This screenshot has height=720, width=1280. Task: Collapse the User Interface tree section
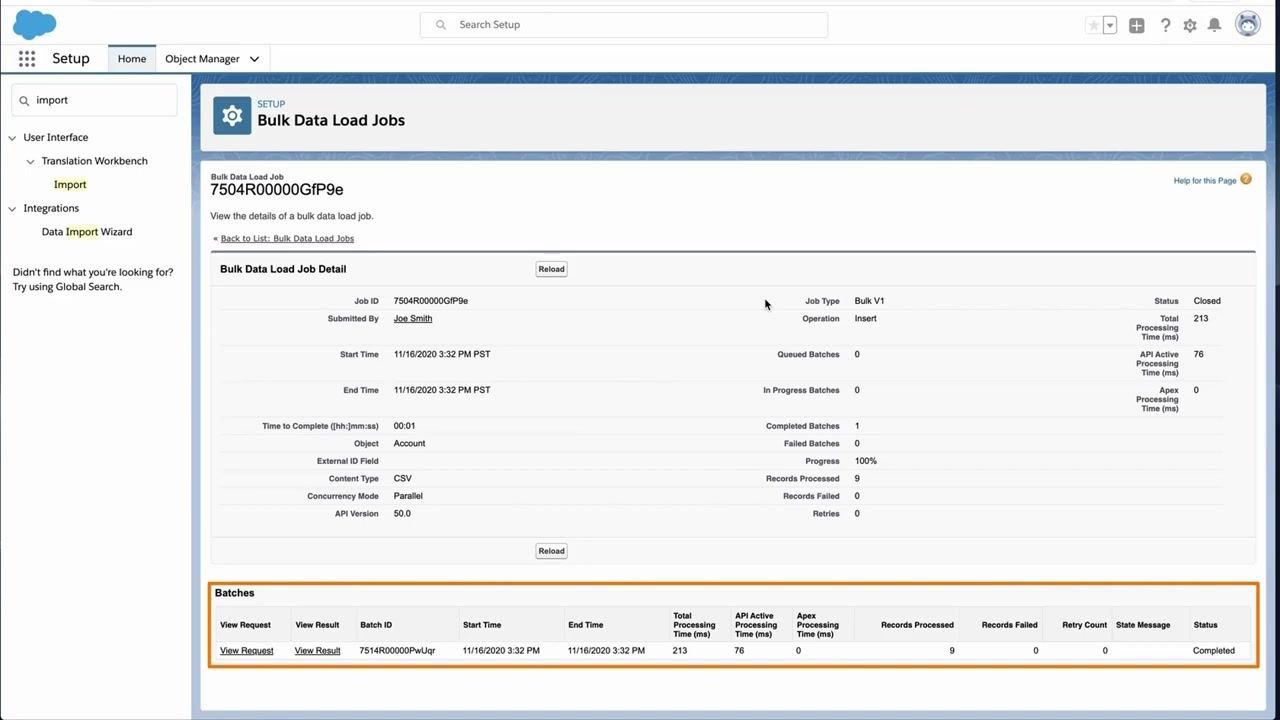pyautogui.click(x=12, y=138)
